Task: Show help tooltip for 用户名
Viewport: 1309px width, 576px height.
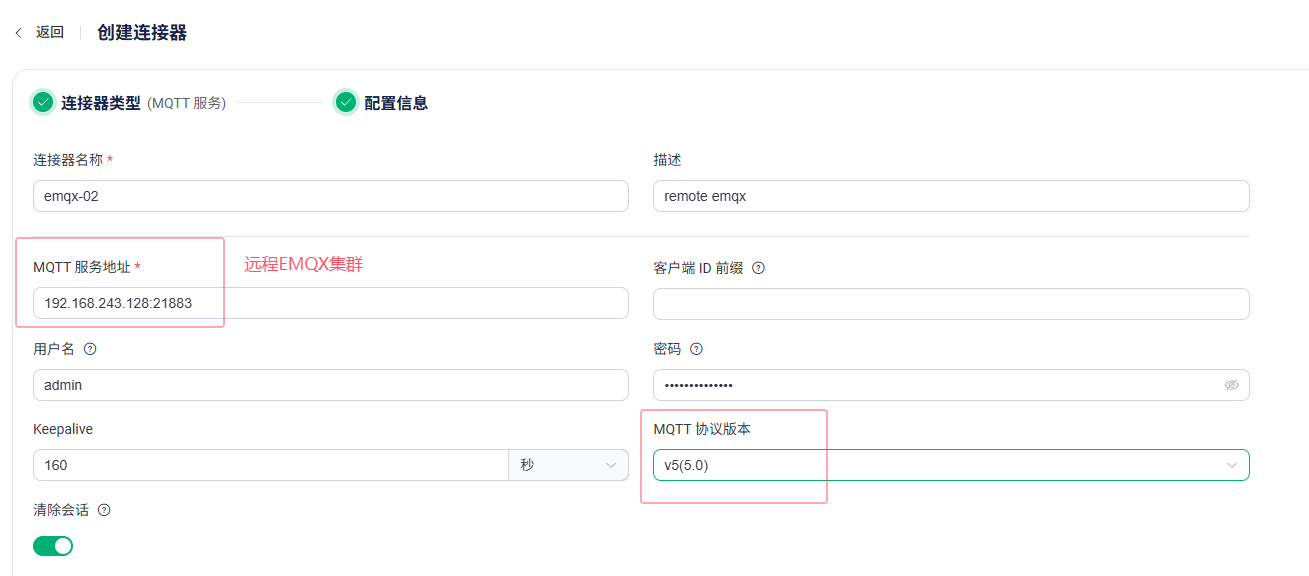Action: 90,349
